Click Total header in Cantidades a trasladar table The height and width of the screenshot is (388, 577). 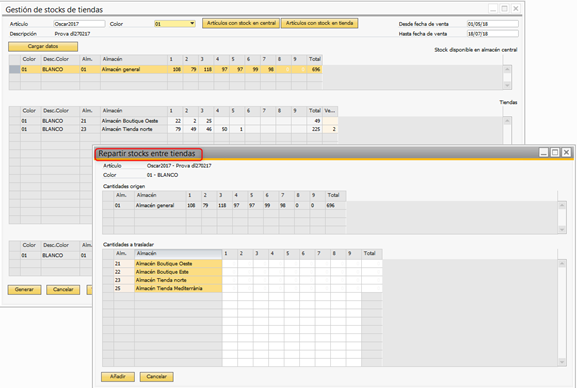[x=372, y=253]
